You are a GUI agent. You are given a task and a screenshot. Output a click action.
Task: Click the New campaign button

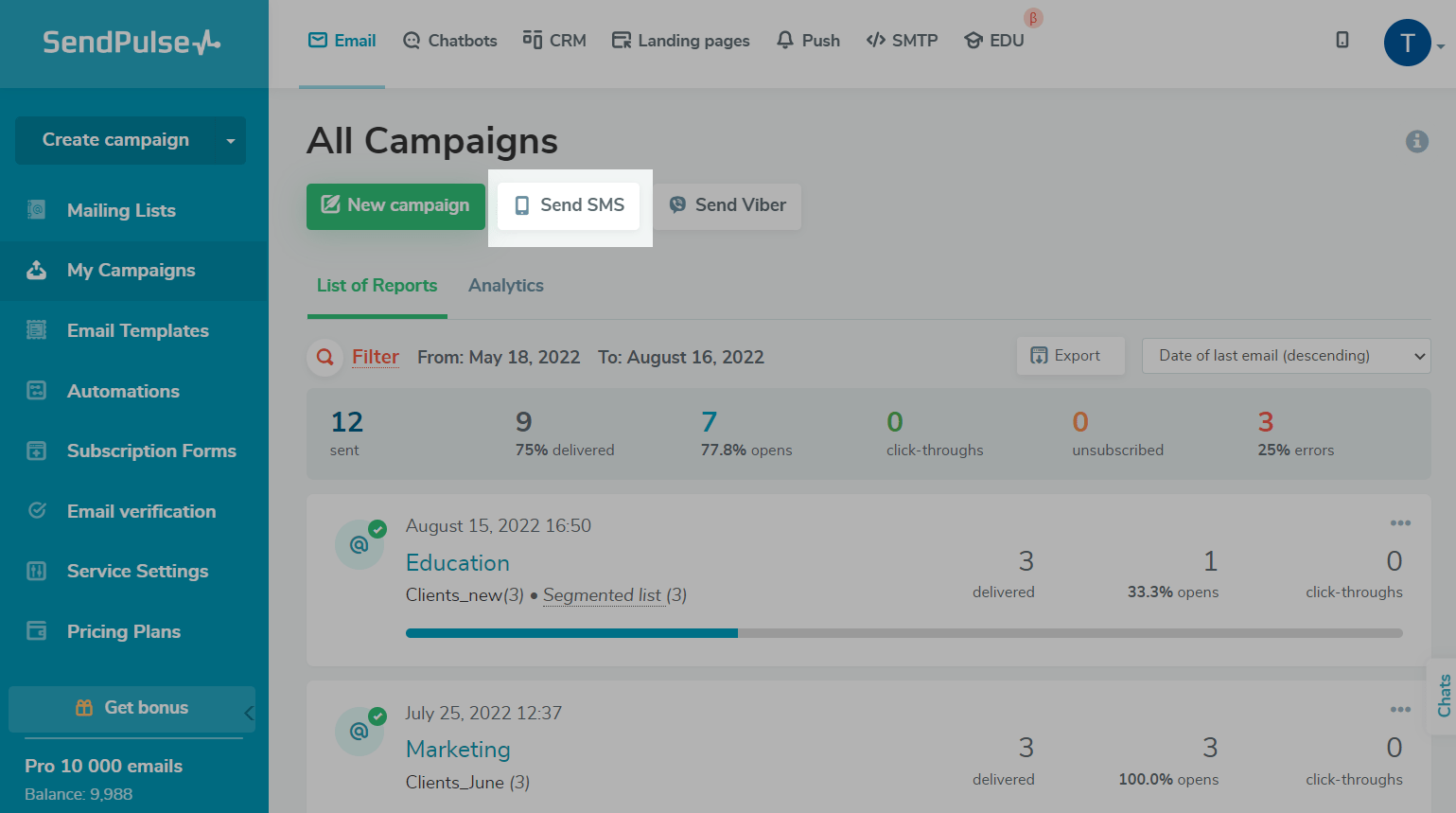395,205
